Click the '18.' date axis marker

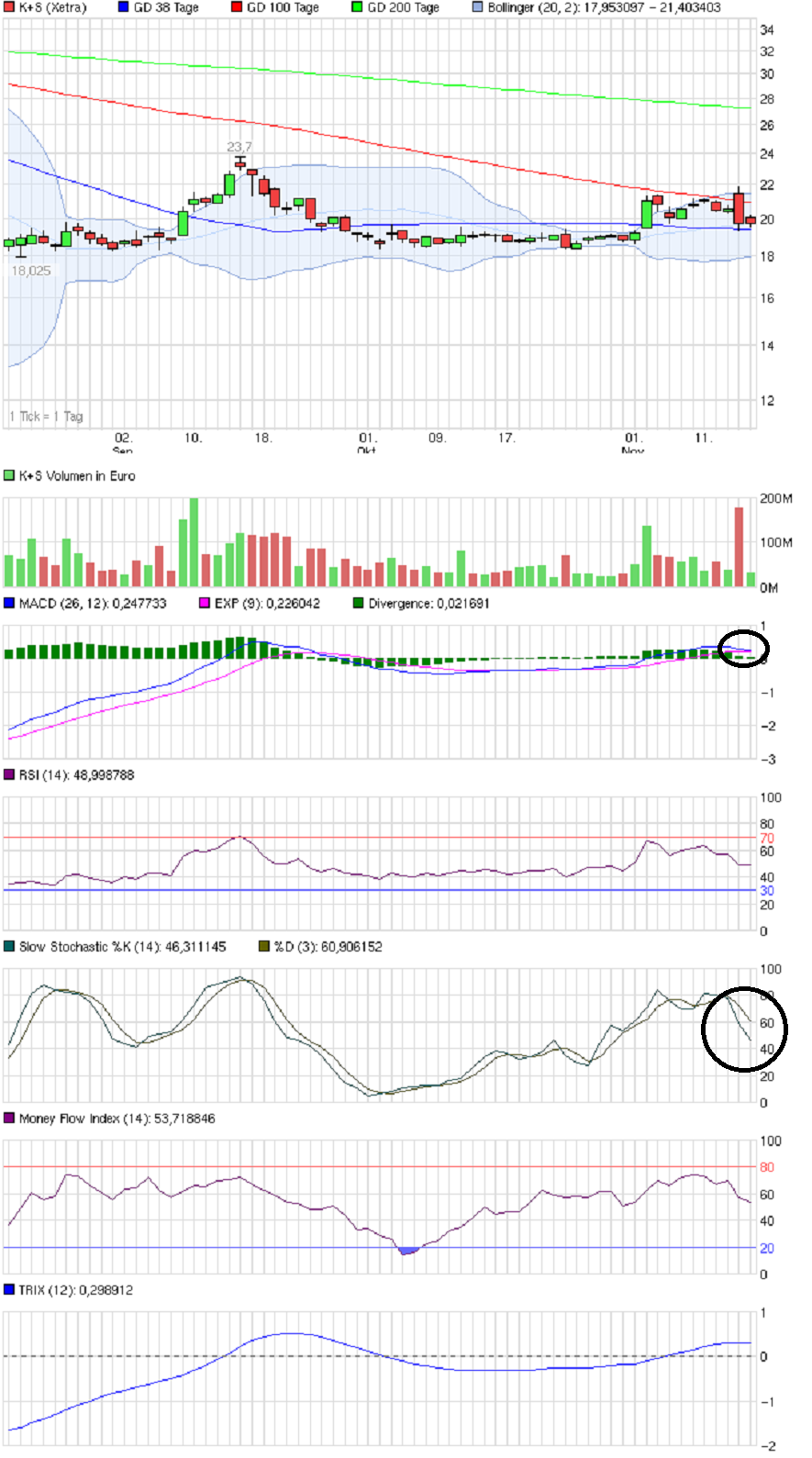[x=263, y=438]
